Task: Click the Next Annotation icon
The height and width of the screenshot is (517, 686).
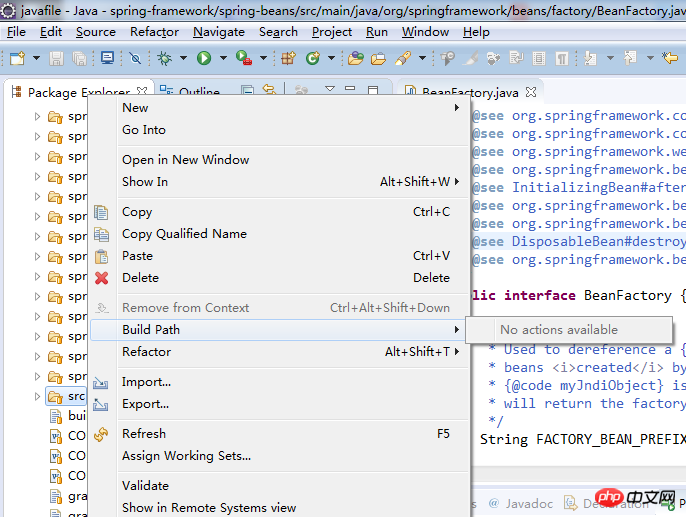Action: [590, 58]
